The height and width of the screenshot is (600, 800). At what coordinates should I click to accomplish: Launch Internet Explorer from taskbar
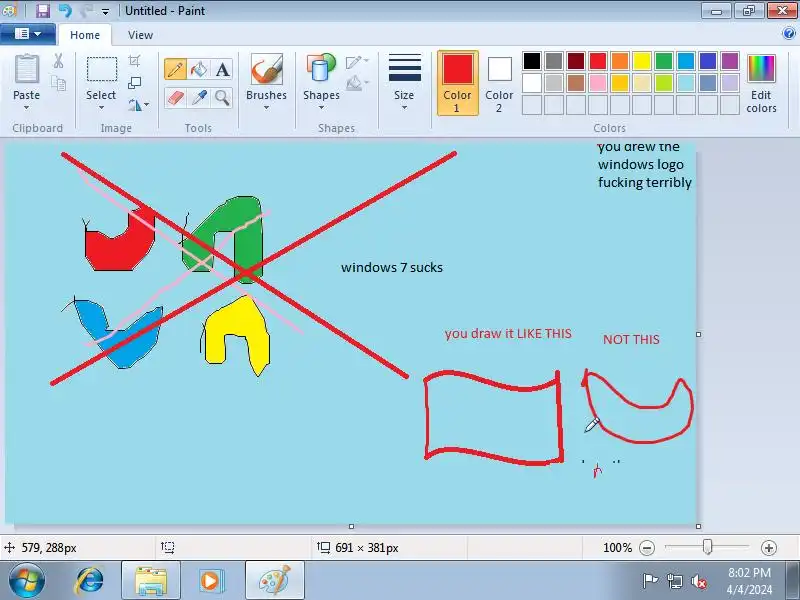[x=89, y=581]
